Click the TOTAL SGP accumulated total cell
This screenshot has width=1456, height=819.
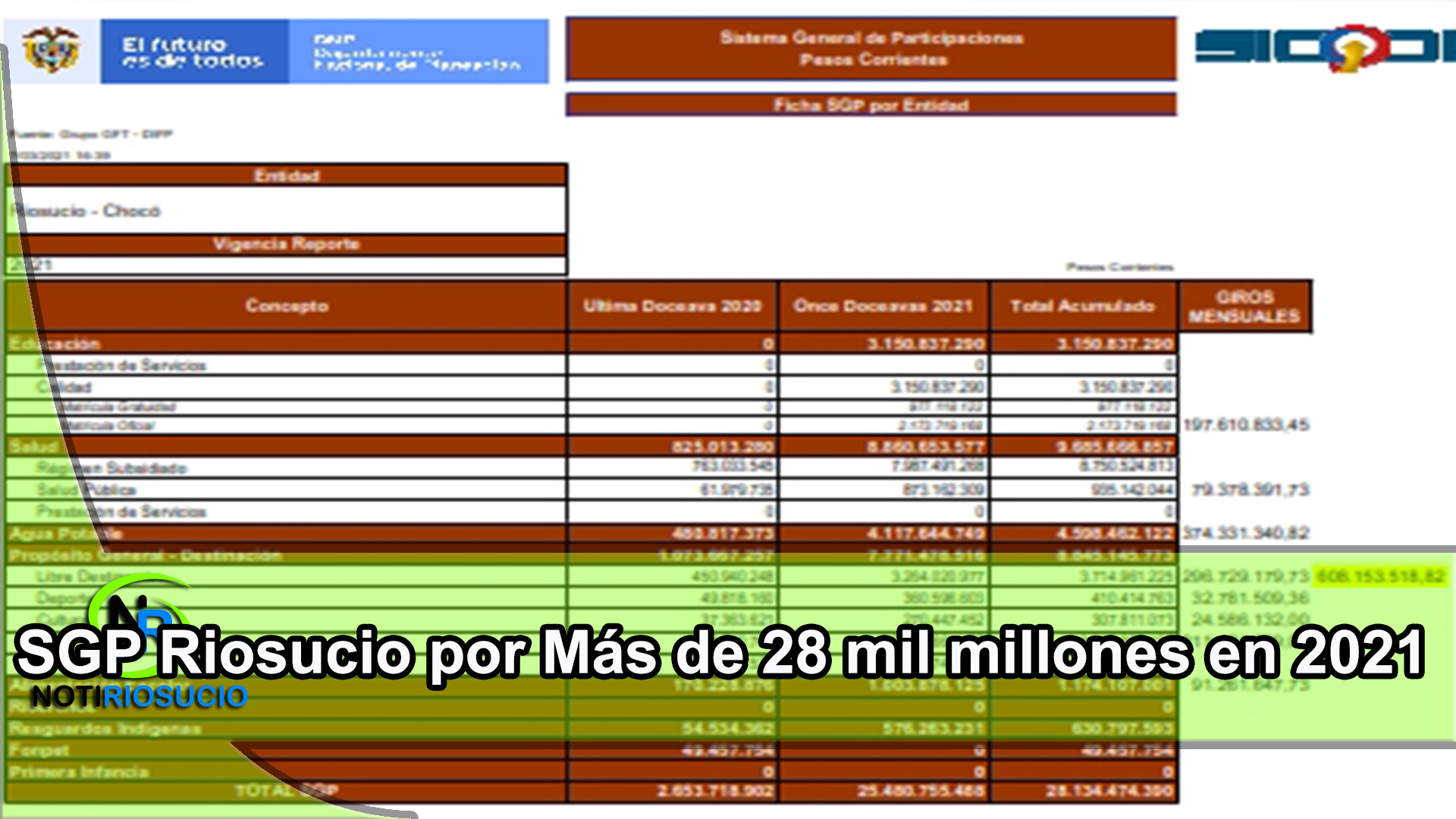(1084, 792)
